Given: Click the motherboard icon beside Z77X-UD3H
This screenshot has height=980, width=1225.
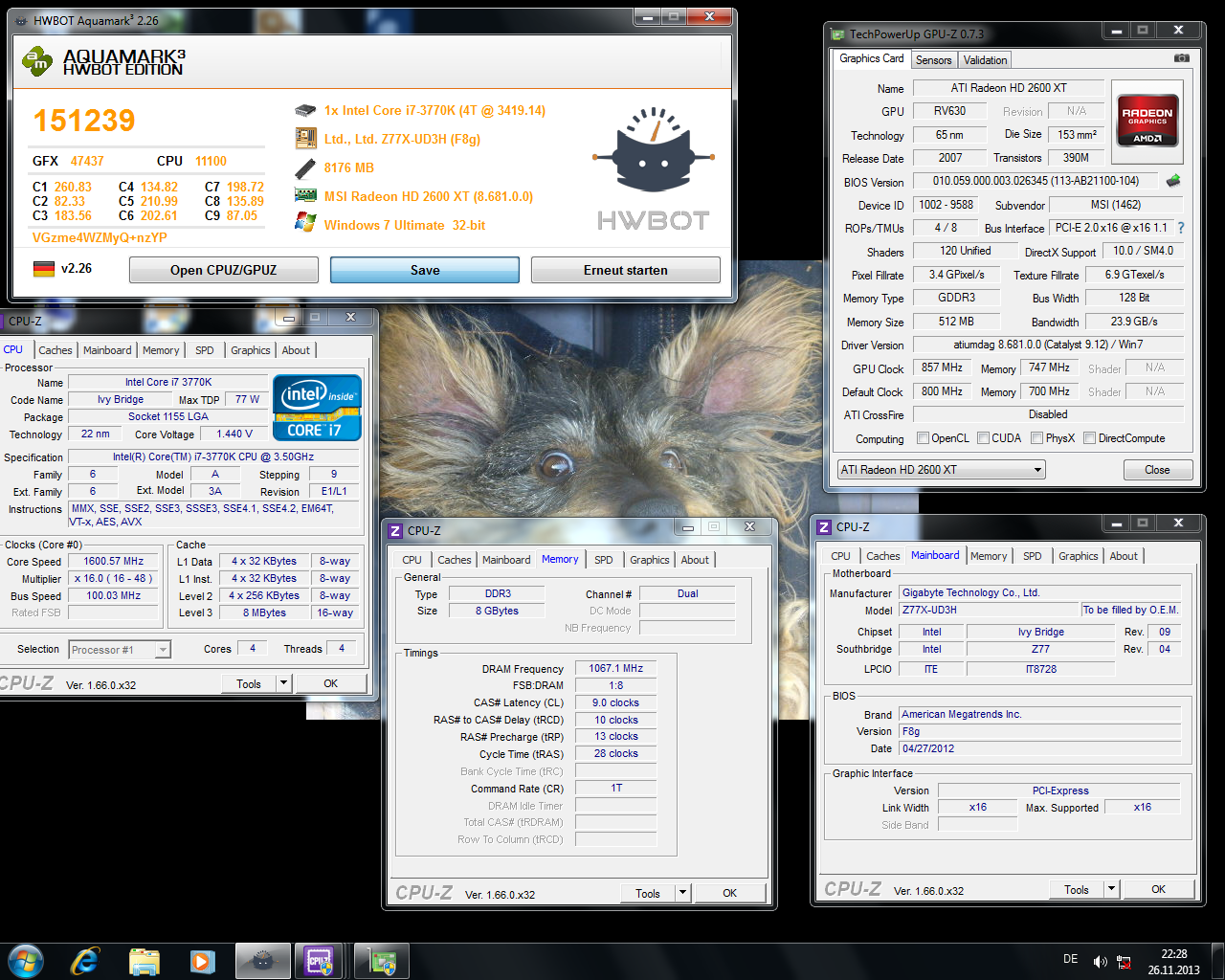Looking at the screenshot, I should (x=305, y=139).
